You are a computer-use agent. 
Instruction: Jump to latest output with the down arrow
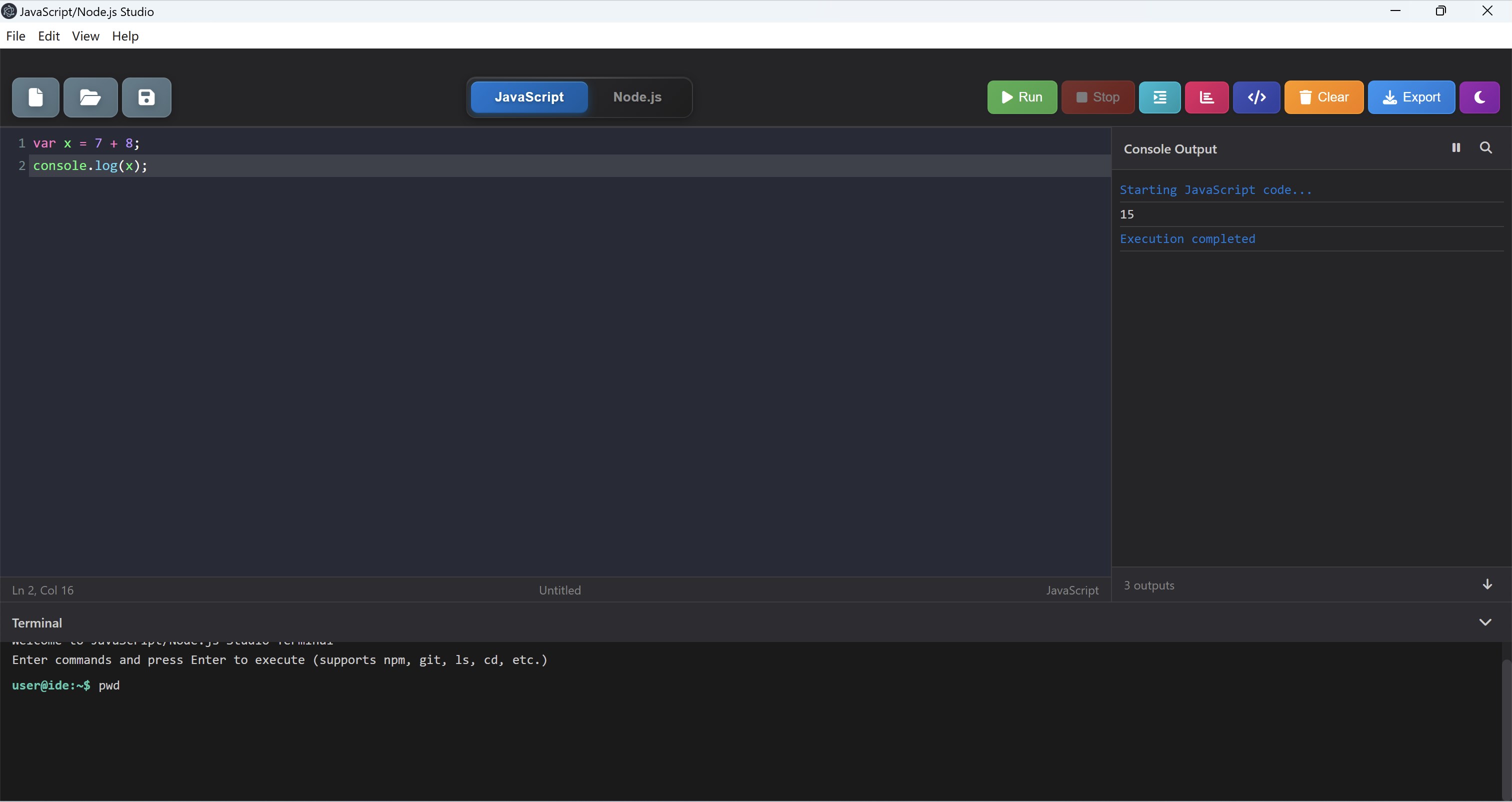tap(1487, 584)
